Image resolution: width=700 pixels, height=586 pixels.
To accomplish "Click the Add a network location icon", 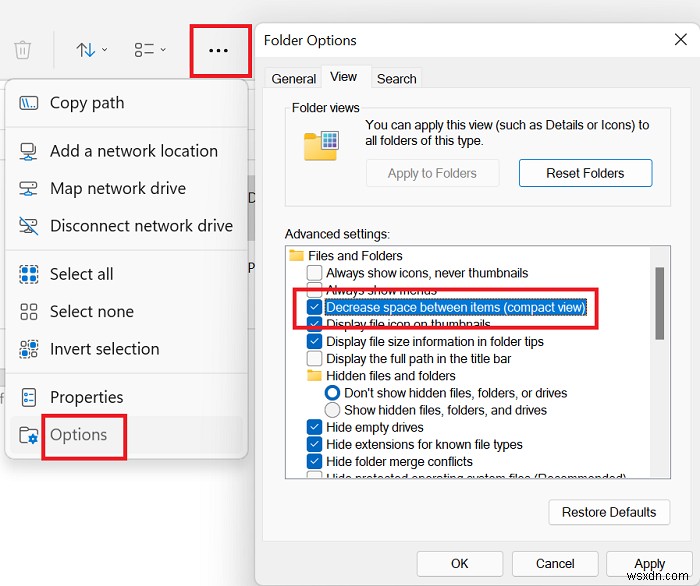I will (29, 151).
